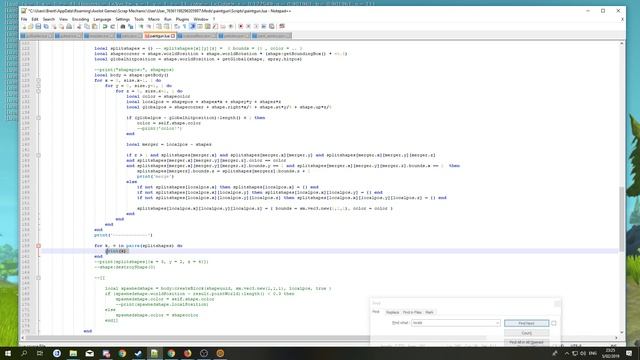The image size is (640, 360).
Task: Create a new document from the toolbar
Action: click(x=24, y=27)
